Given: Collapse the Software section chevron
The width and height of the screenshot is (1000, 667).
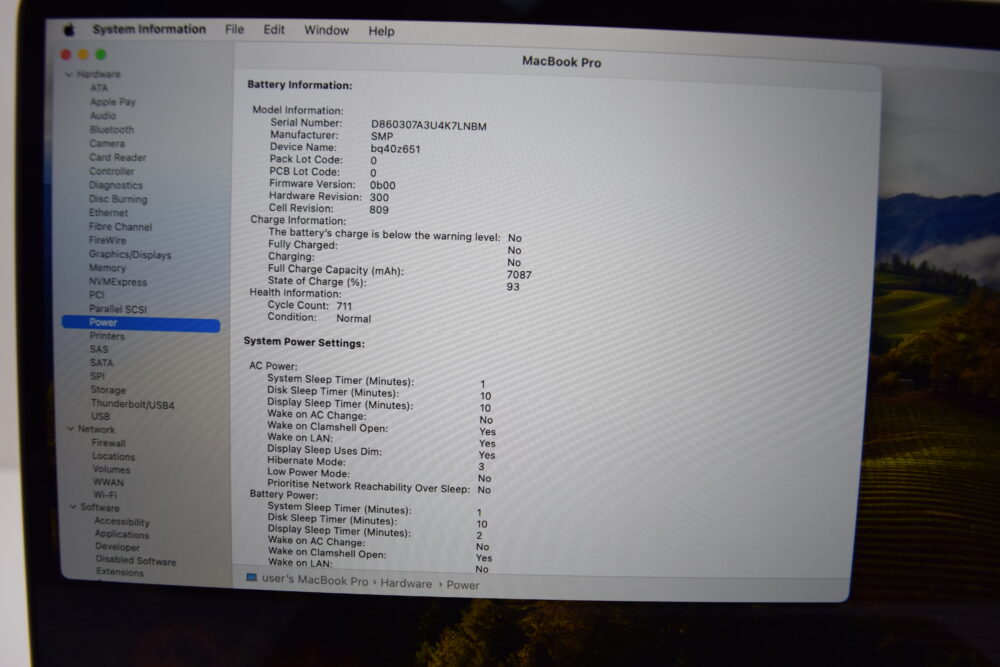Looking at the screenshot, I should pos(73,507).
